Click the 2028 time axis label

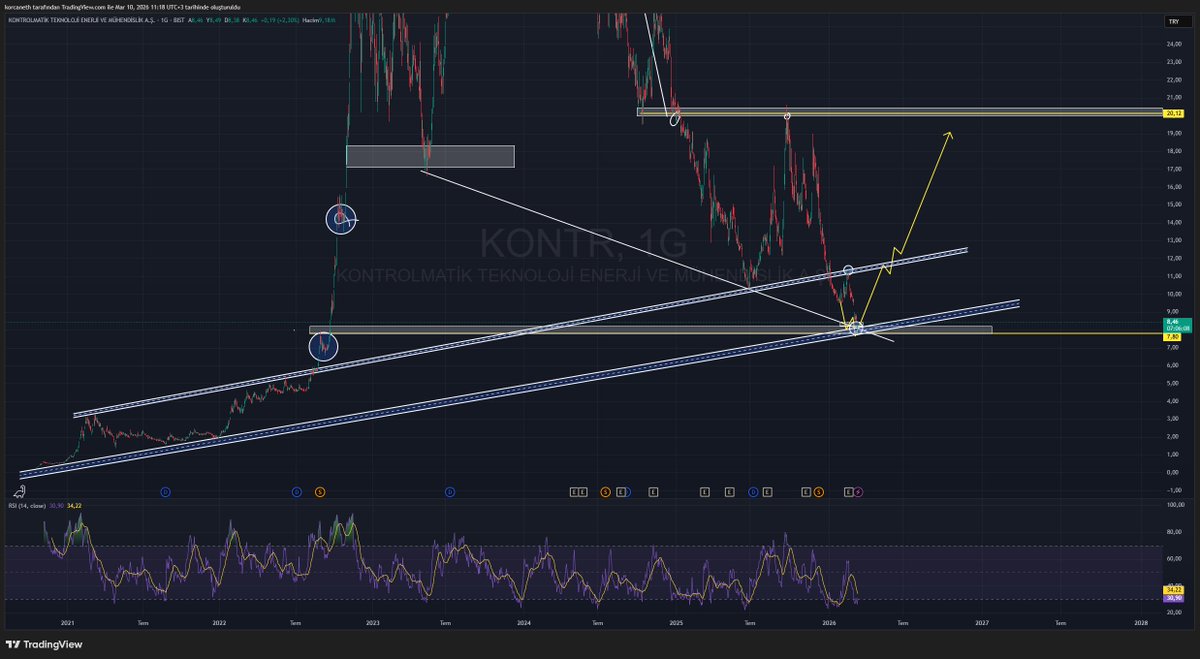click(1141, 622)
